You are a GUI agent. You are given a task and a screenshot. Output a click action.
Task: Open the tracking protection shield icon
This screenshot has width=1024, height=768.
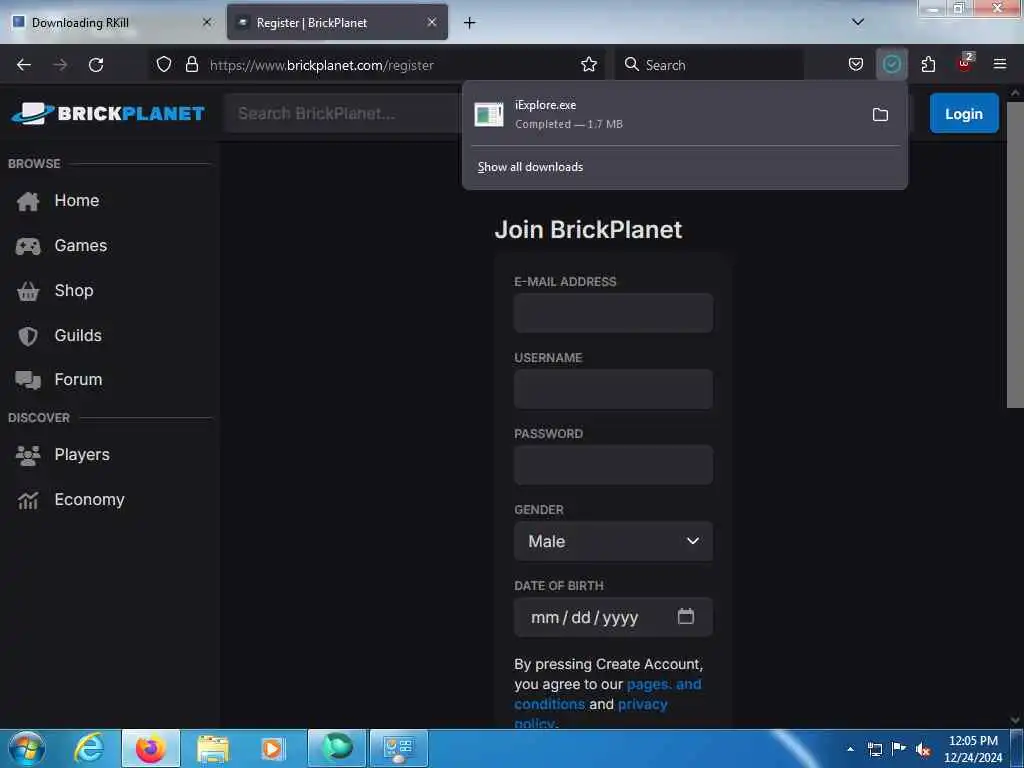coord(164,65)
